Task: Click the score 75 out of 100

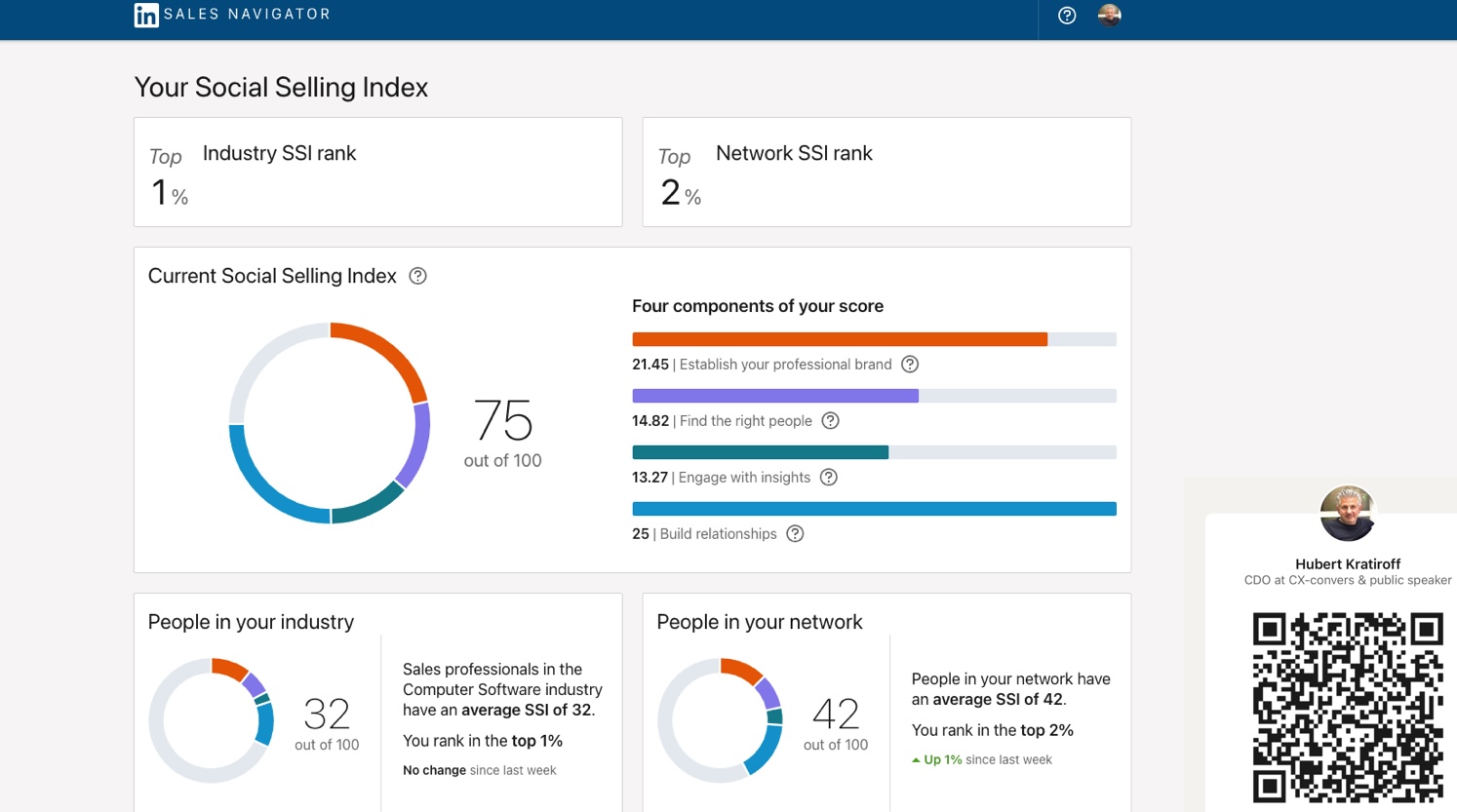Action: (502, 434)
